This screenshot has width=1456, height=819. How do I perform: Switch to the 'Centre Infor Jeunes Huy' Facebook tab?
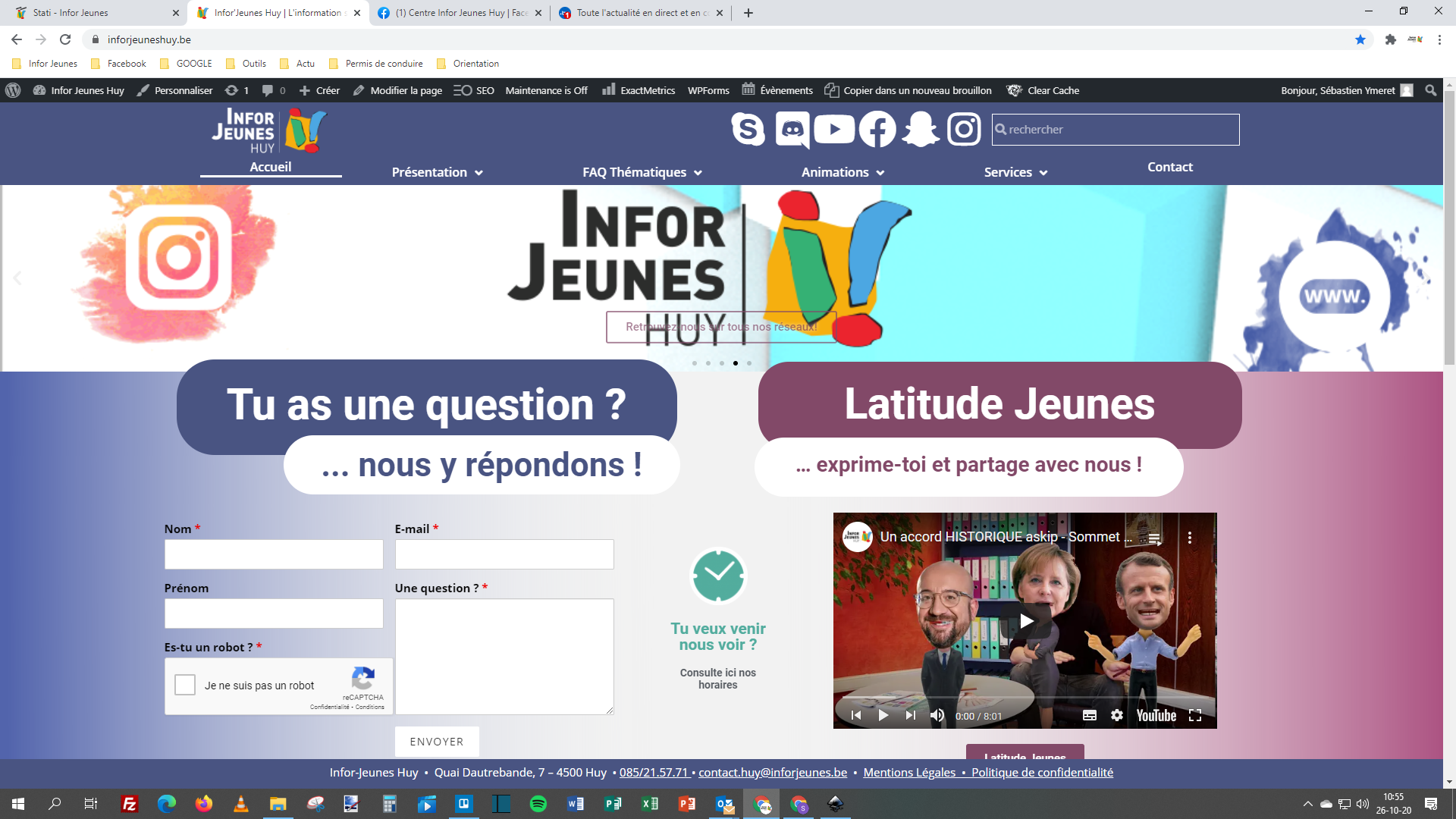coord(460,13)
